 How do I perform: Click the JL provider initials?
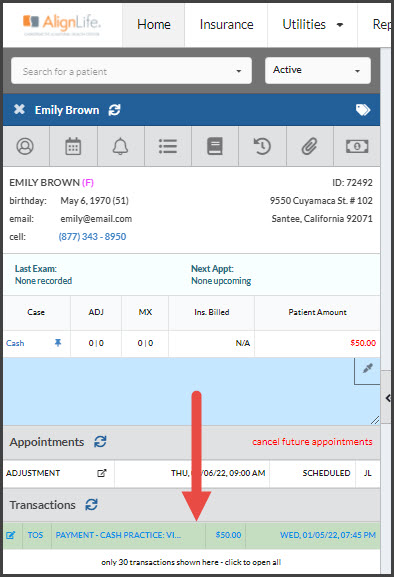(x=368, y=473)
